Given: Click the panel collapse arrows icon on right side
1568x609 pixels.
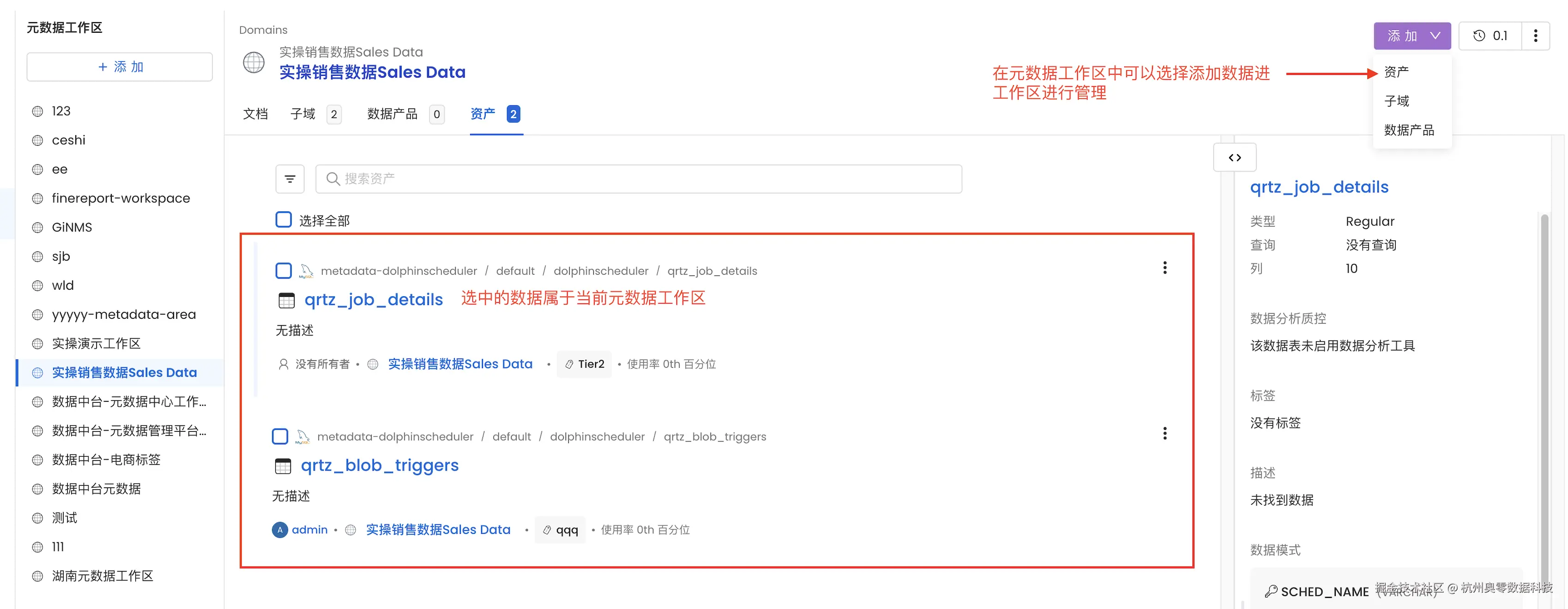Looking at the screenshot, I should [1235, 157].
